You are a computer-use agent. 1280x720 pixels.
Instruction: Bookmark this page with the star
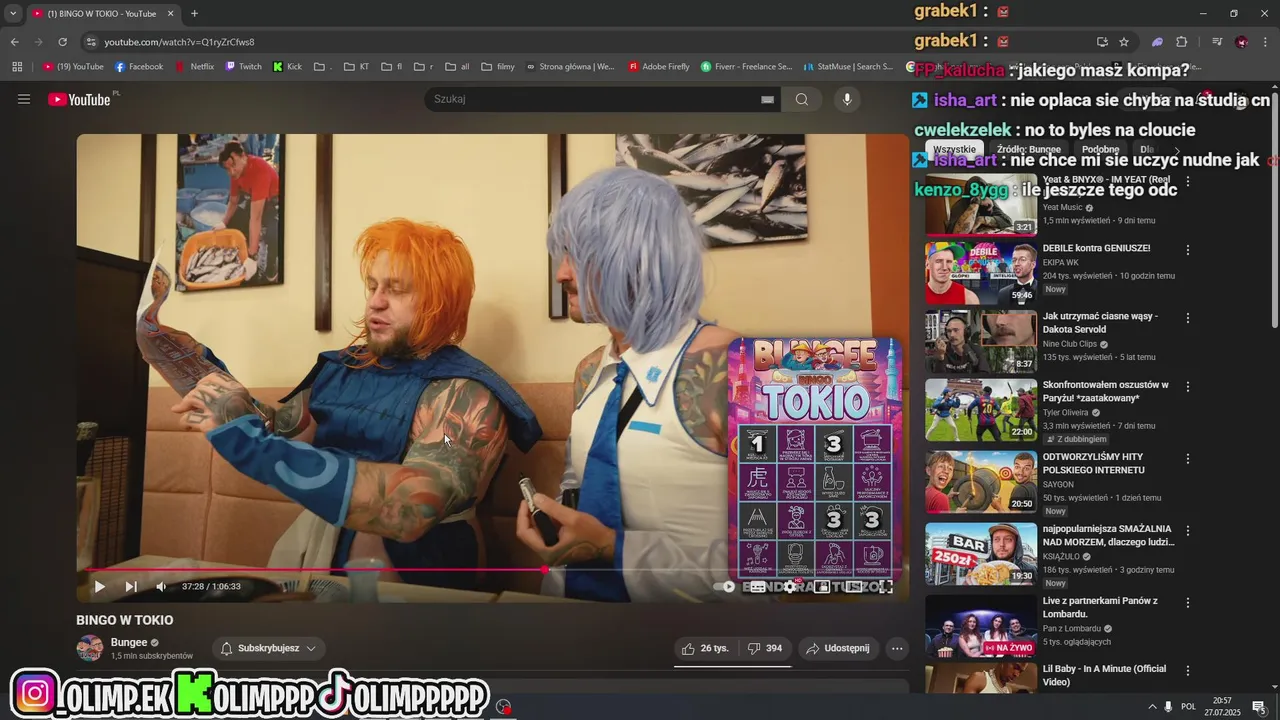click(1124, 42)
